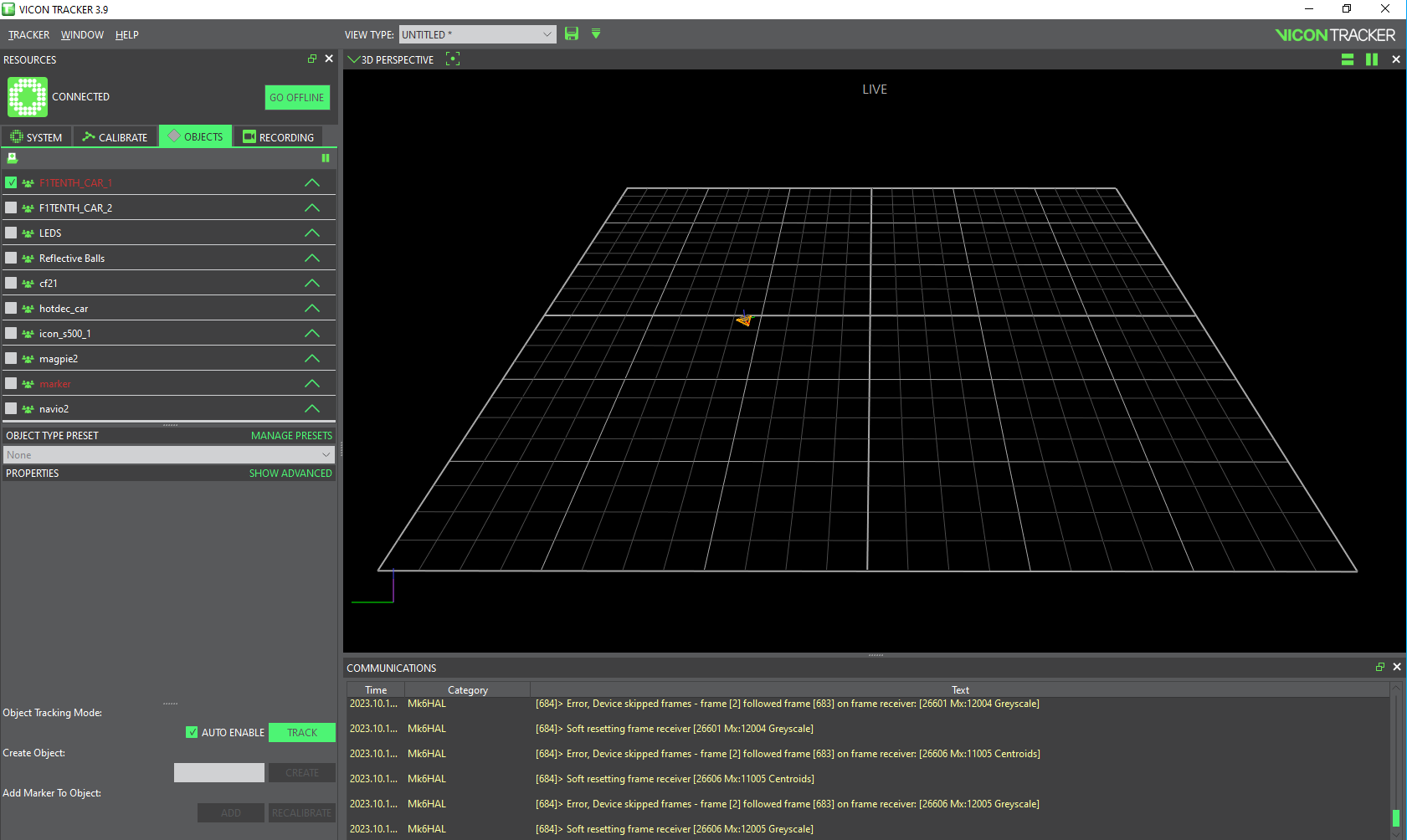This screenshot has height=840, width=1407.
Task: Click the split view horizontally icon
Action: tap(1348, 59)
